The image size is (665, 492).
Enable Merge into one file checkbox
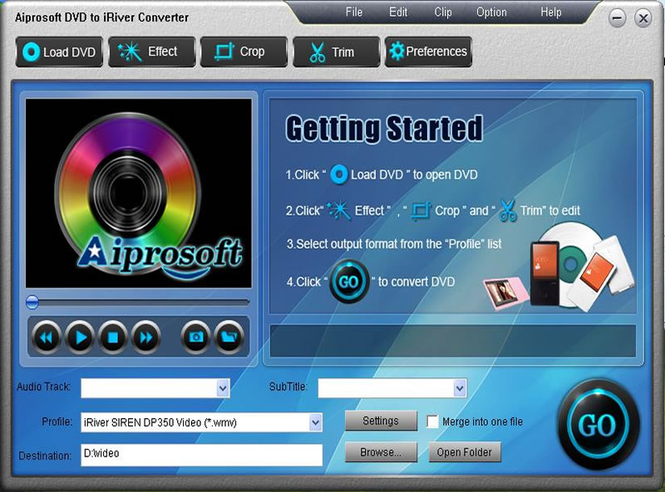click(x=433, y=422)
